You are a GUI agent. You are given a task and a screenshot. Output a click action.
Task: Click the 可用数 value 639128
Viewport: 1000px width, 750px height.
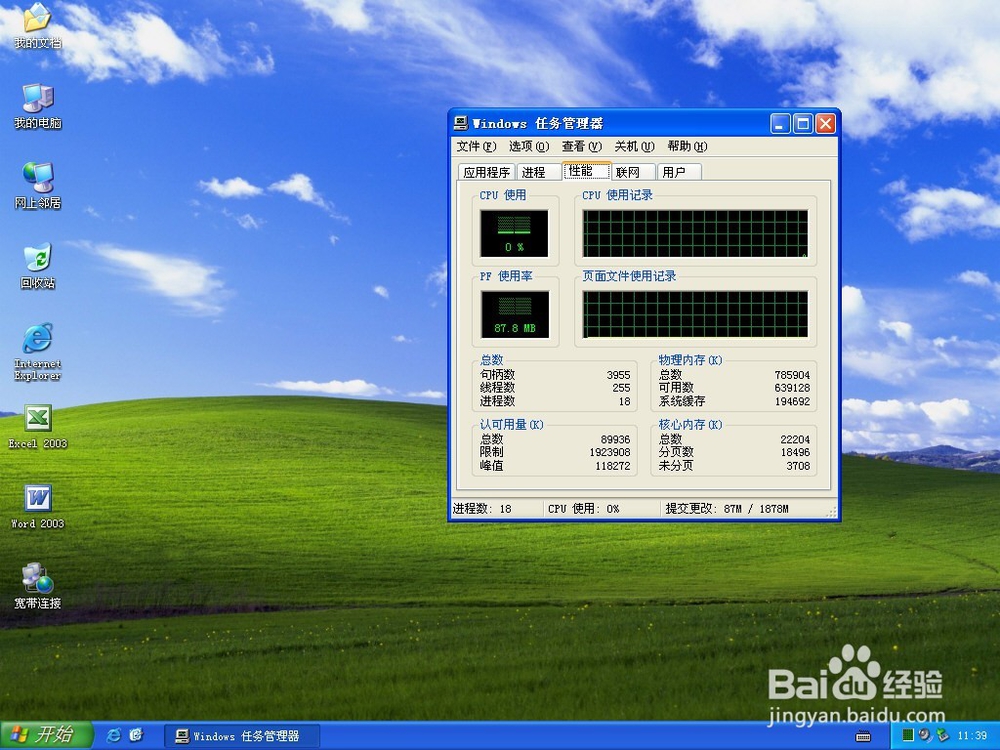(792, 388)
